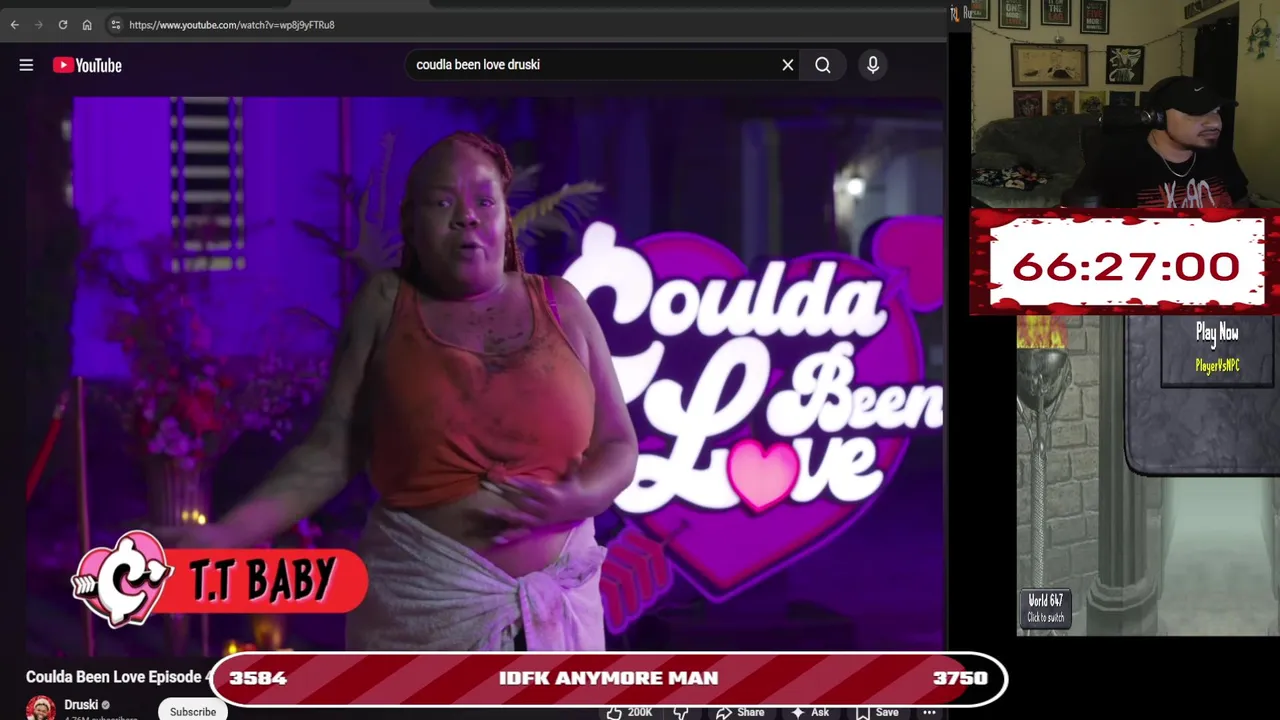This screenshot has width=1280, height=720.
Task: Click the video player to pause
Action: 485,373
